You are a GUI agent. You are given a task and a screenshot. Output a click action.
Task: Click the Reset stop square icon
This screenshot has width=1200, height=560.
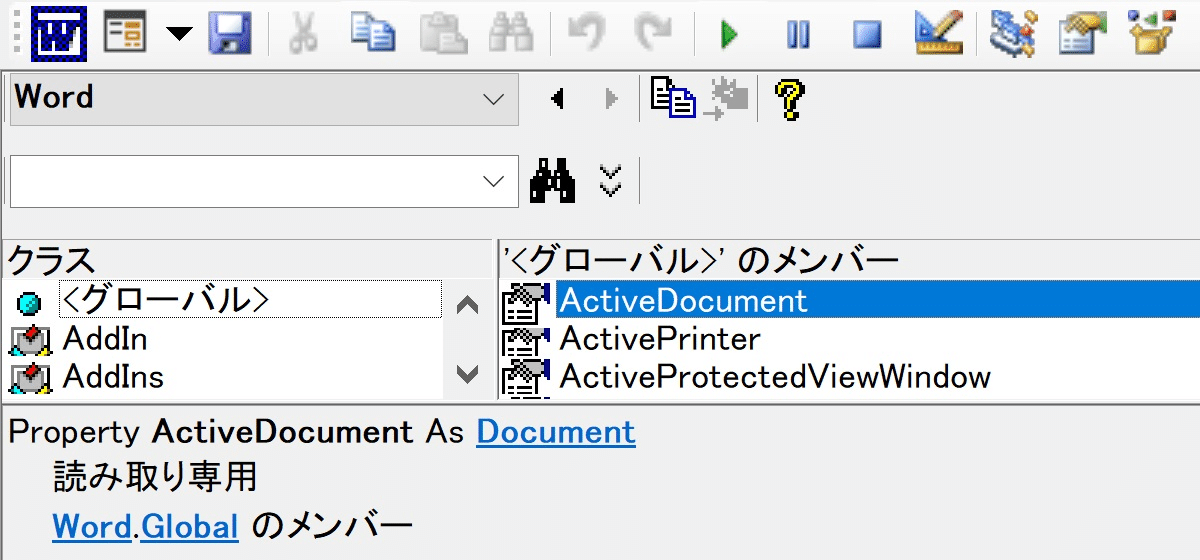click(867, 35)
